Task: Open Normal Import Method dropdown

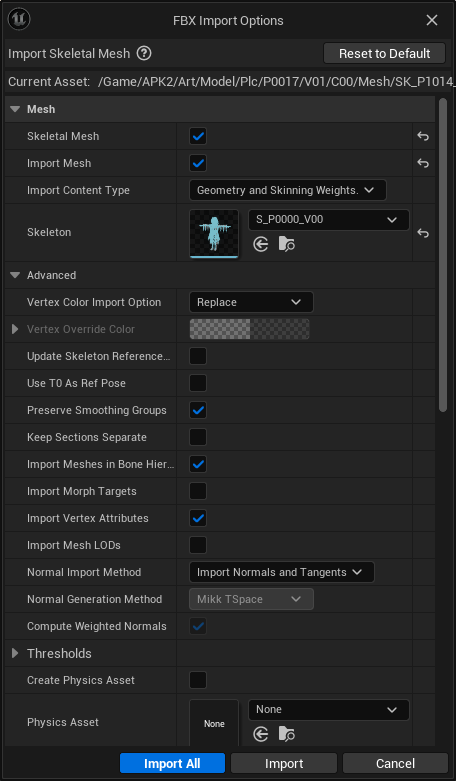Action: coord(282,572)
